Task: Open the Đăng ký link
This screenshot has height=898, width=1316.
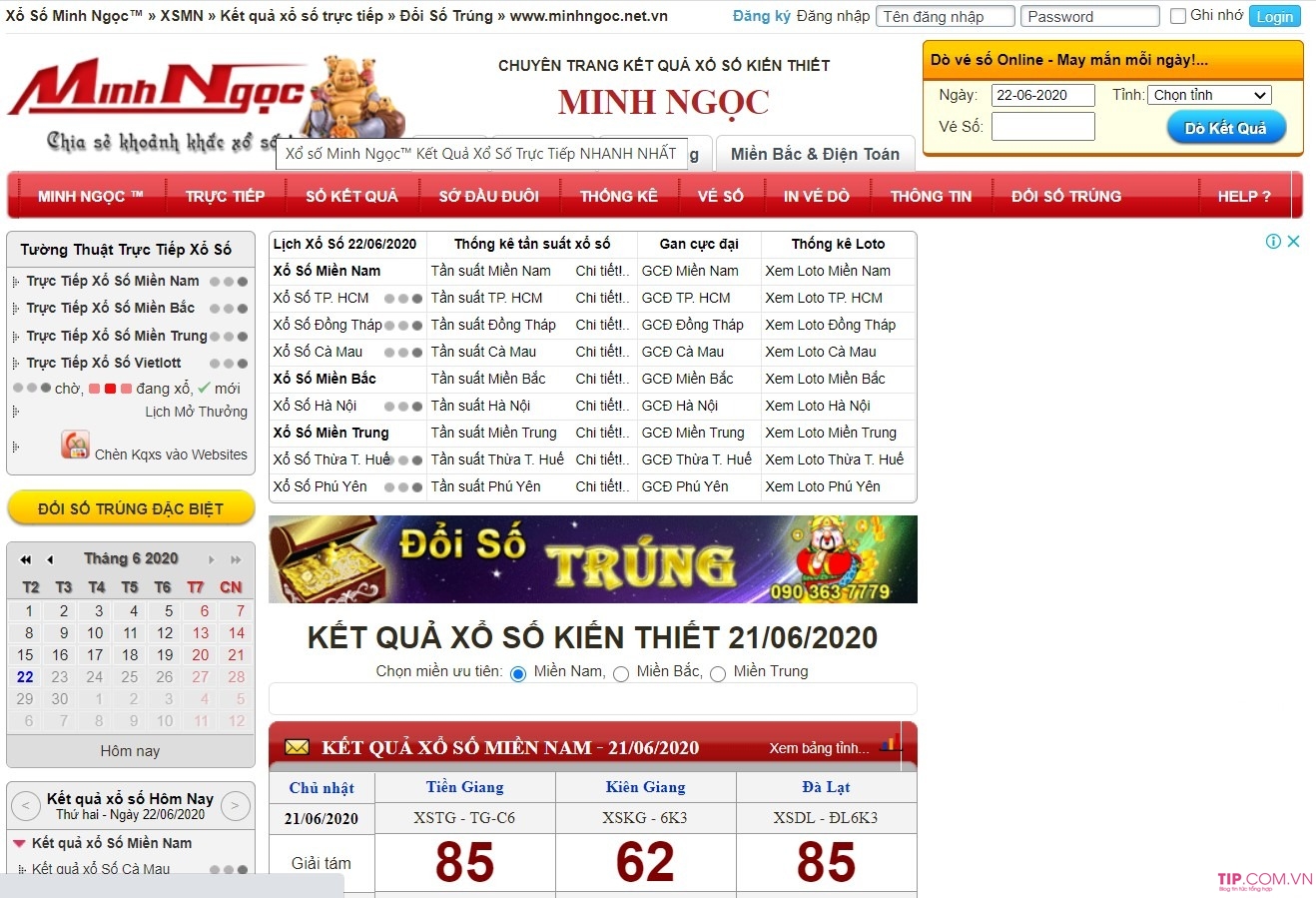Action: pyautogui.click(x=762, y=16)
